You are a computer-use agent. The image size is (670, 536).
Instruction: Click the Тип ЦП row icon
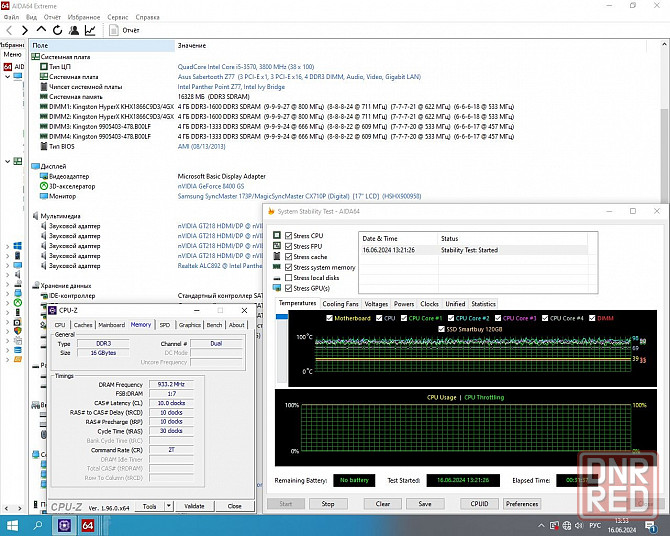point(44,67)
